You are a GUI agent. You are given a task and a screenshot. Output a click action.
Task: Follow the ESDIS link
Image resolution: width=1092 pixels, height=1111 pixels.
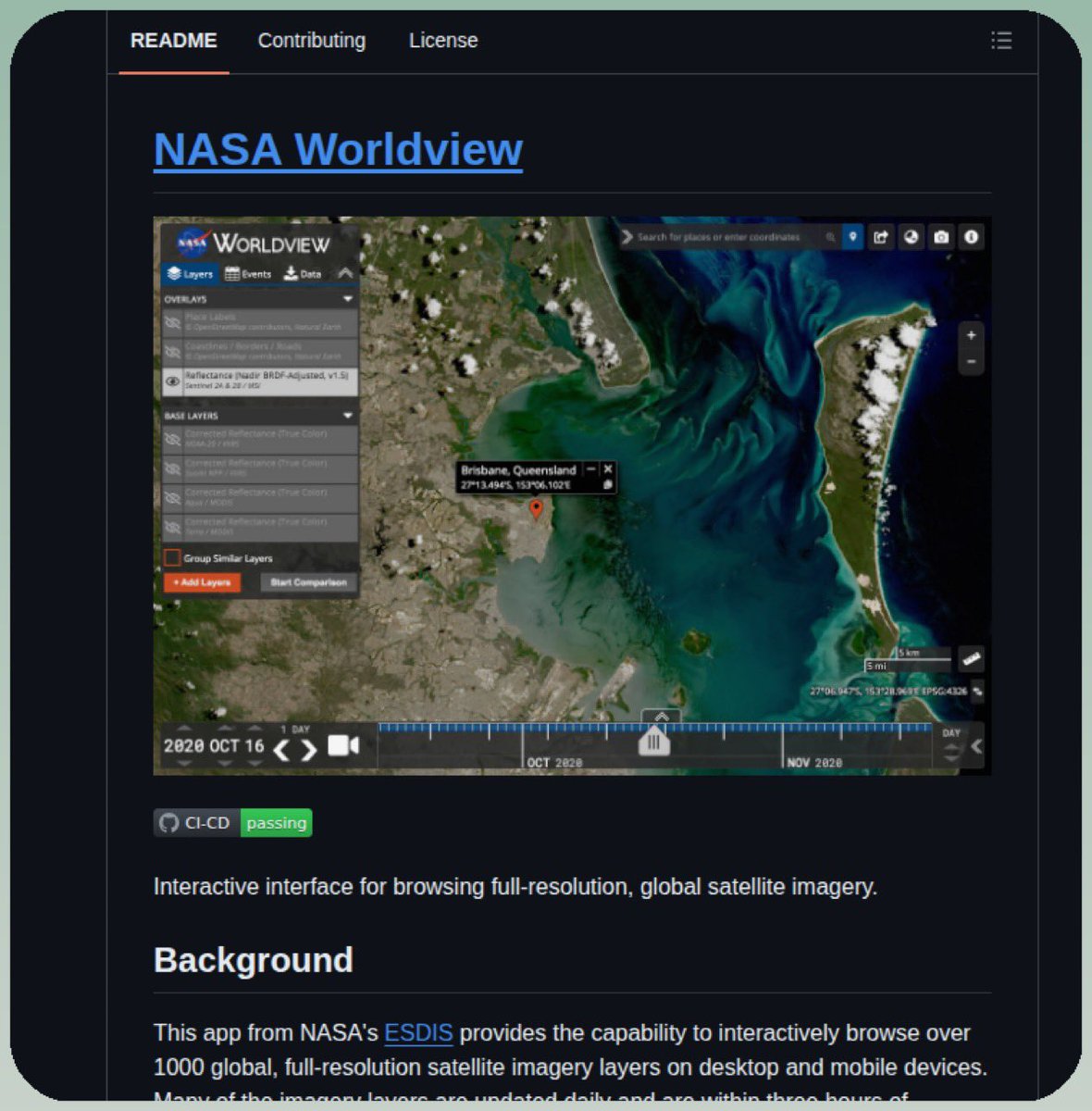[418, 1032]
